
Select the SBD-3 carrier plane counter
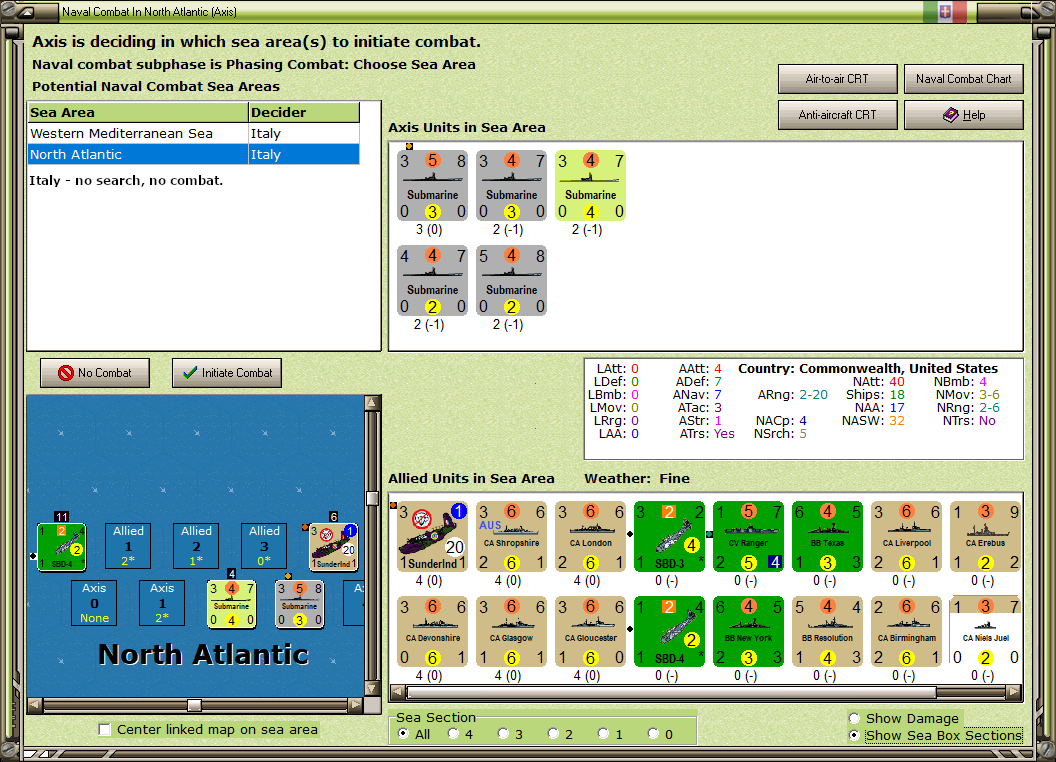669,536
